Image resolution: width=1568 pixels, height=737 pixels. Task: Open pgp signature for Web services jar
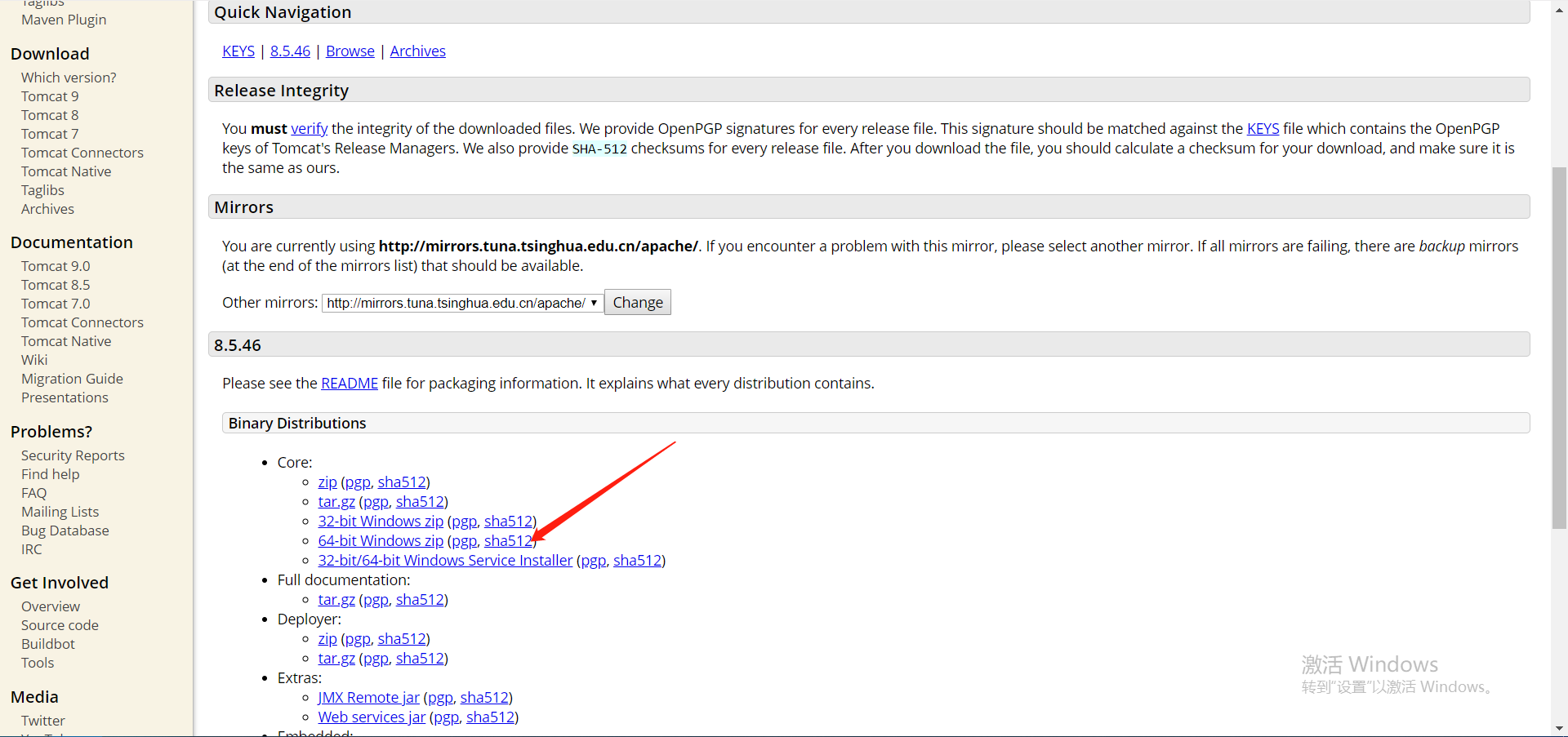pyautogui.click(x=446, y=717)
